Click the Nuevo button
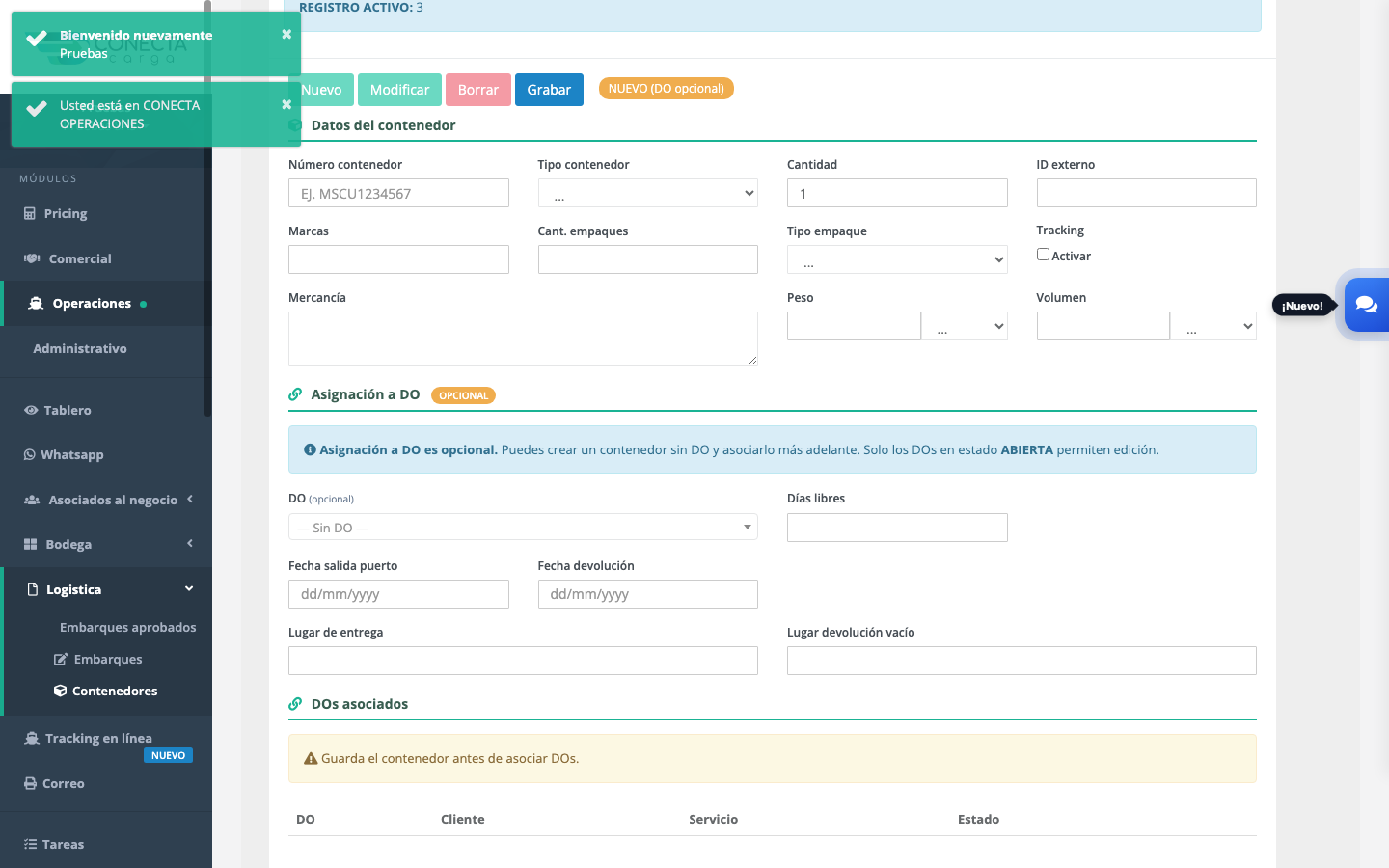Viewport: 1389px width, 868px height. tap(322, 90)
